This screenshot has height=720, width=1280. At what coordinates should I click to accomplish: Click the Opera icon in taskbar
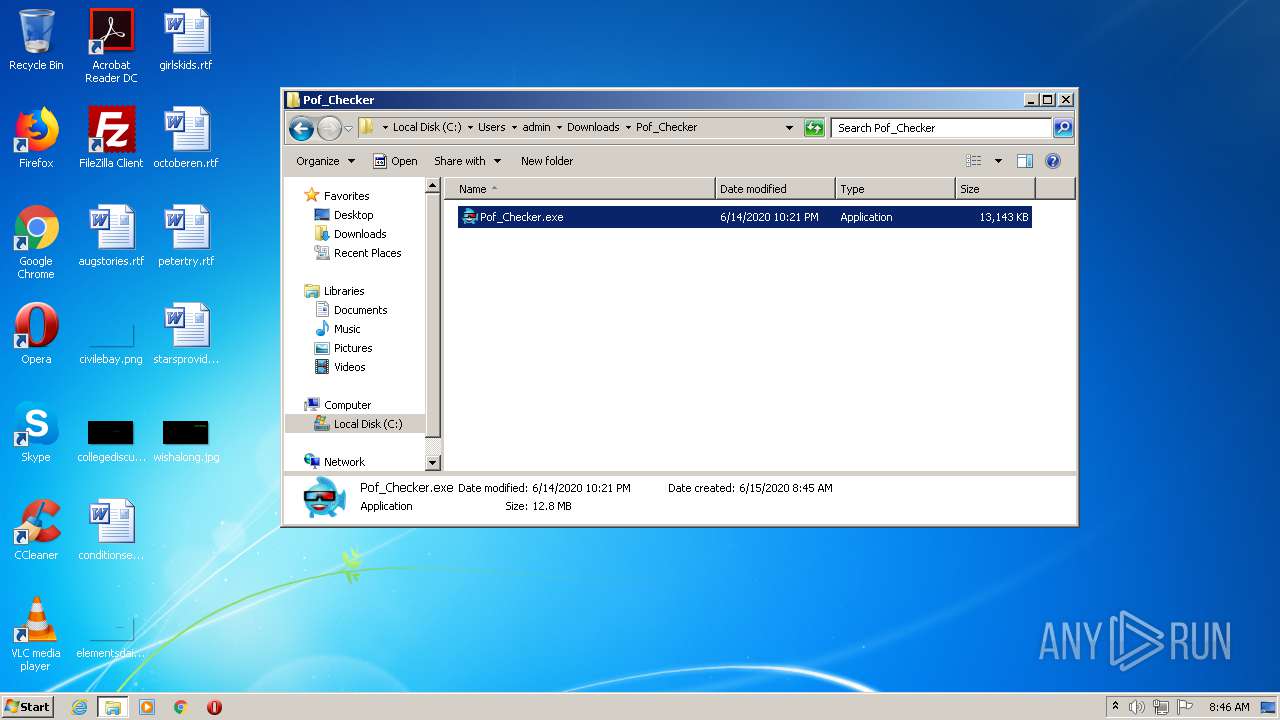pos(214,707)
